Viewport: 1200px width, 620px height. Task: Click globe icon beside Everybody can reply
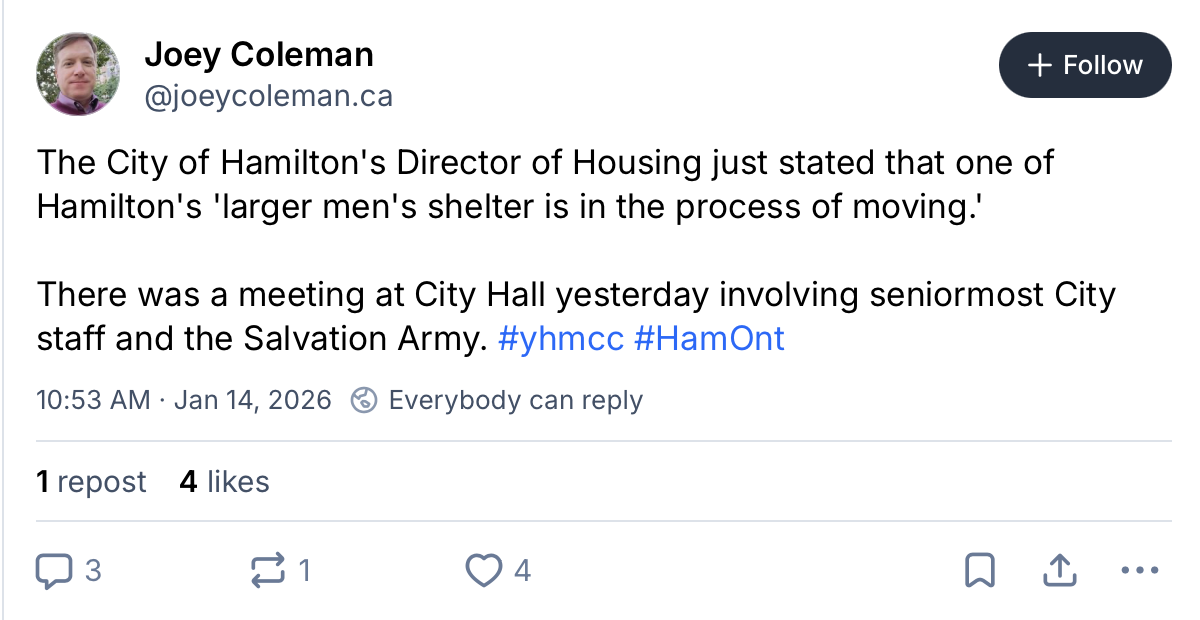coord(364,401)
